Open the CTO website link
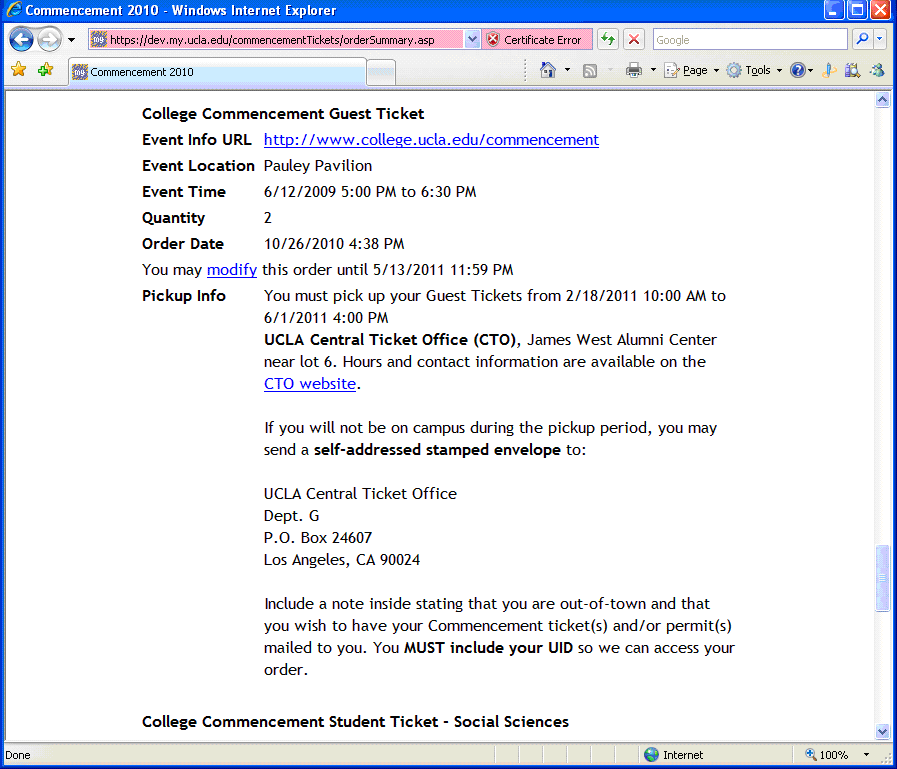 click(x=310, y=384)
